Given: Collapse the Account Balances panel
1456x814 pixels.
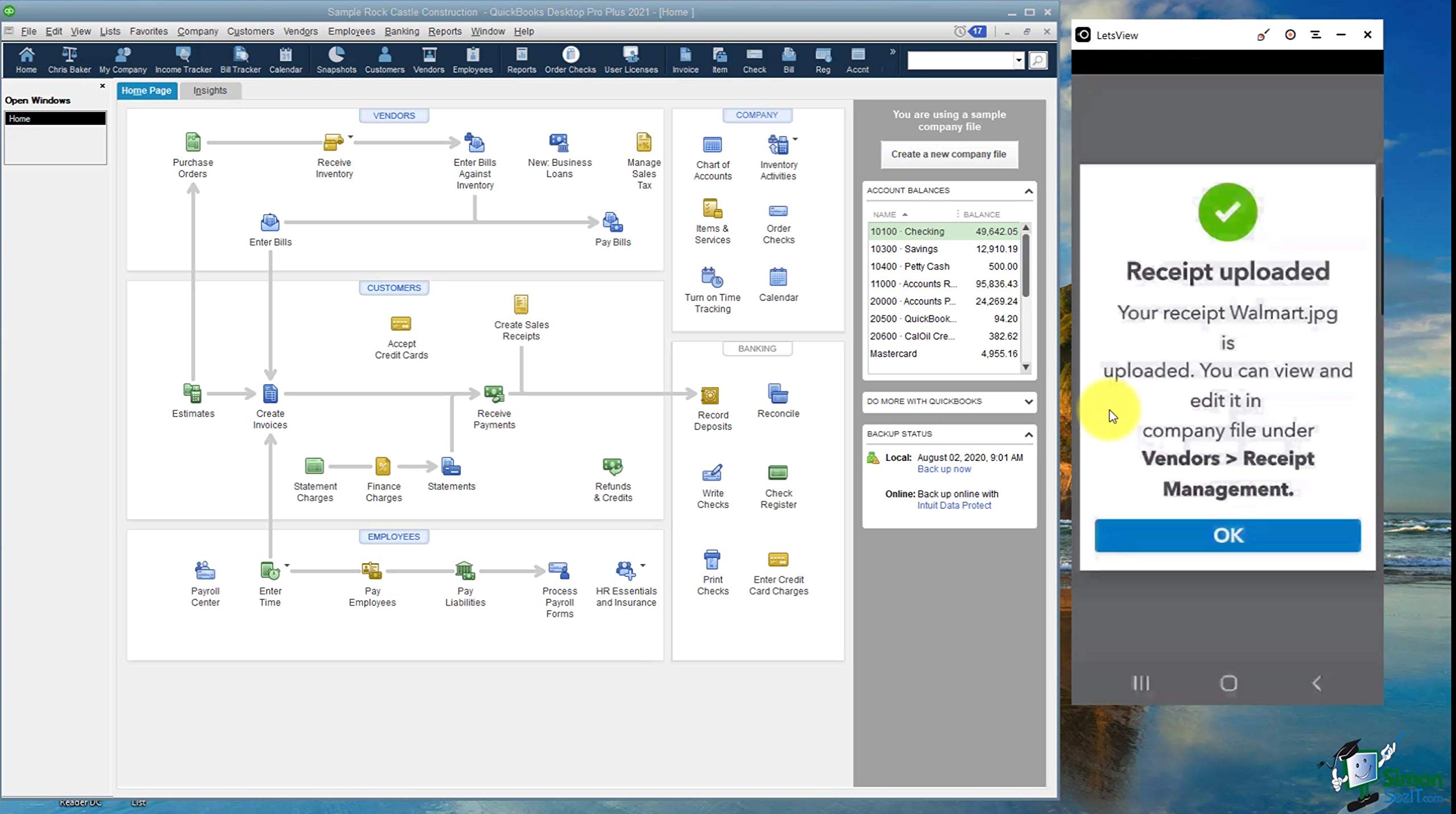Looking at the screenshot, I should (x=1028, y=191).
